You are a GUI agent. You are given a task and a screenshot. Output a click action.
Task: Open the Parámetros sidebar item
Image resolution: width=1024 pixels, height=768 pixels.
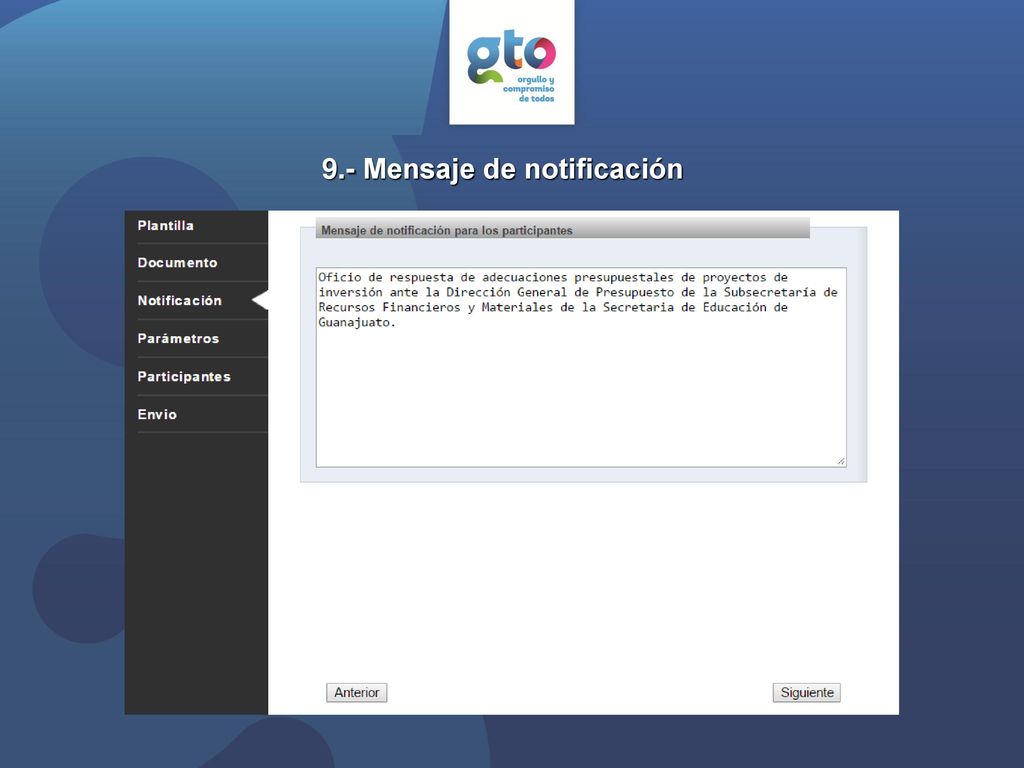178,339
